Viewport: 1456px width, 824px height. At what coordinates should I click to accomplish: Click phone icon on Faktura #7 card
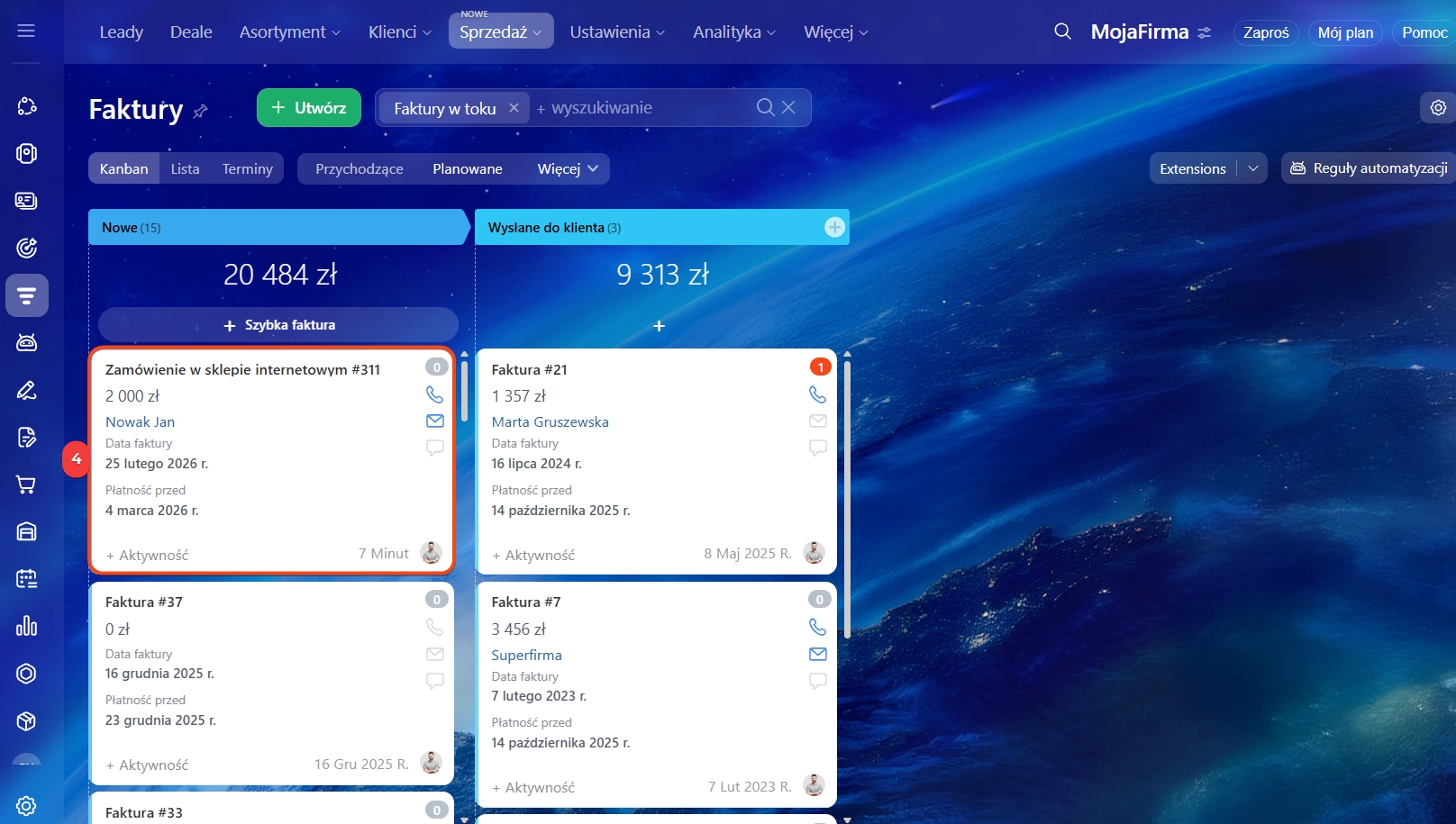click(818, 627)
